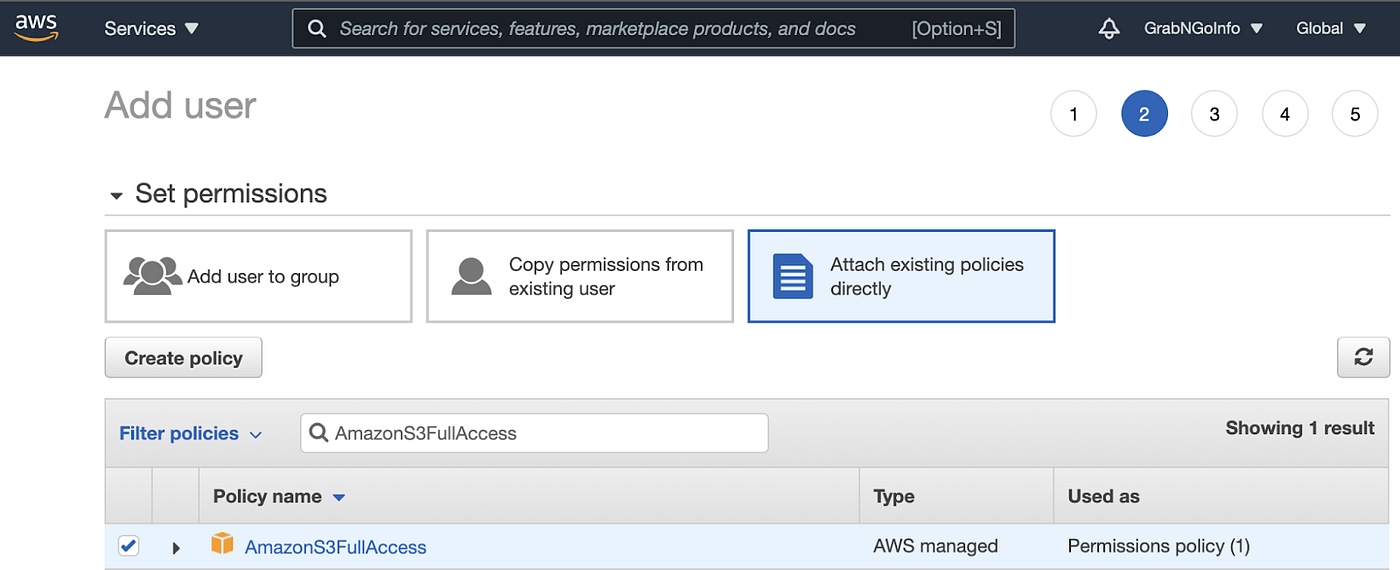Click the magnifier icon in top search bar
This screenshot has width=1400, height=570.
[x=317, y=29]
